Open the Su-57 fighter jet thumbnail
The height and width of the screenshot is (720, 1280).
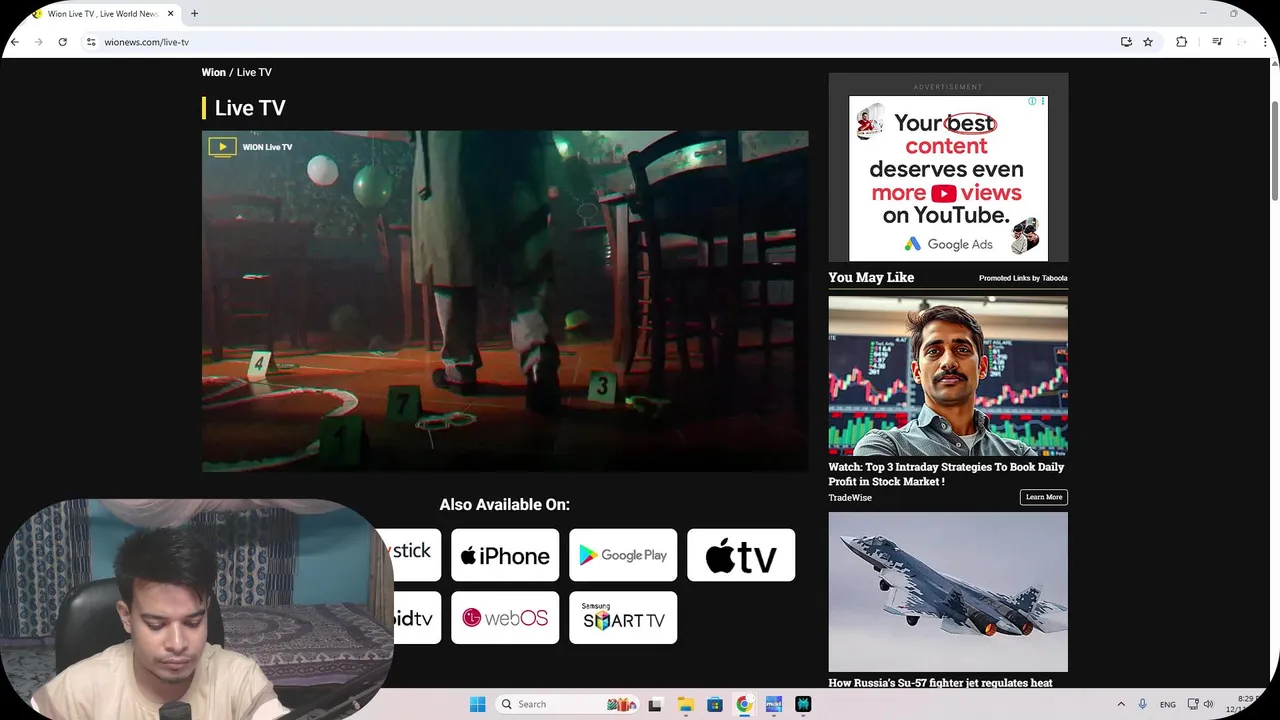[x=948, y=592]
